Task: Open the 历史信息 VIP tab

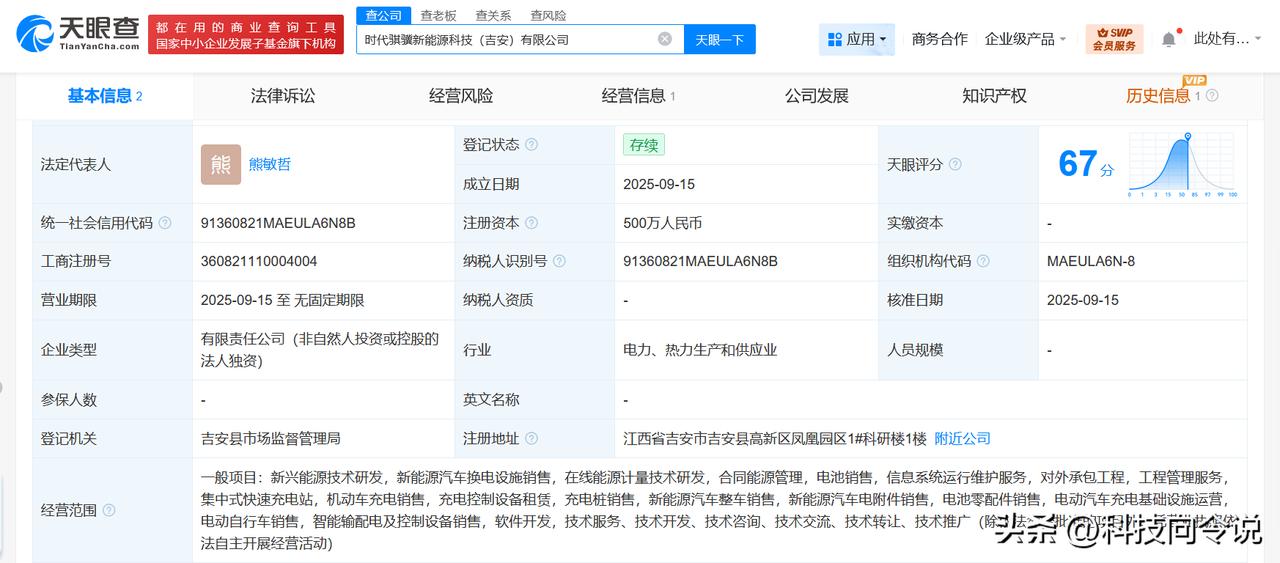Action: coord(1158,96)
